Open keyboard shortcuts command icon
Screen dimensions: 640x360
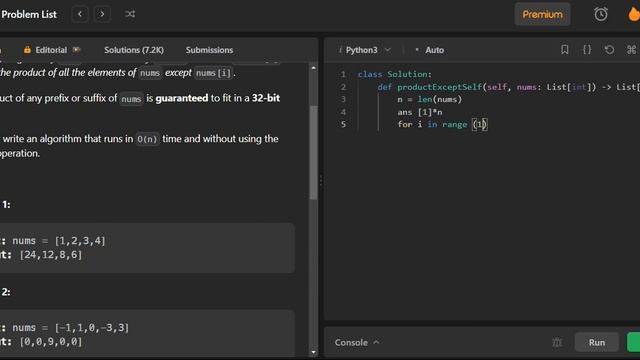tap(631, 50)
